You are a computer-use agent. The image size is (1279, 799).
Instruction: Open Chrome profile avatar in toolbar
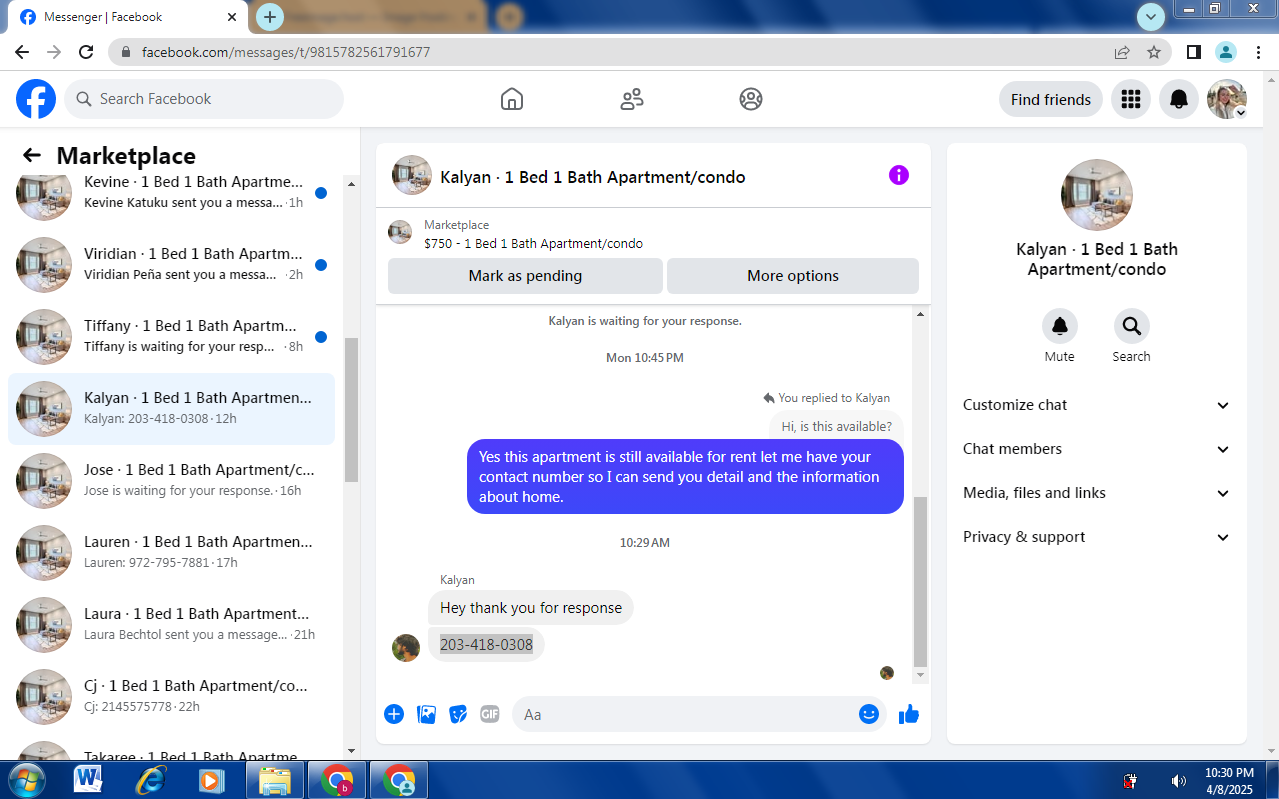[1226, 52]
